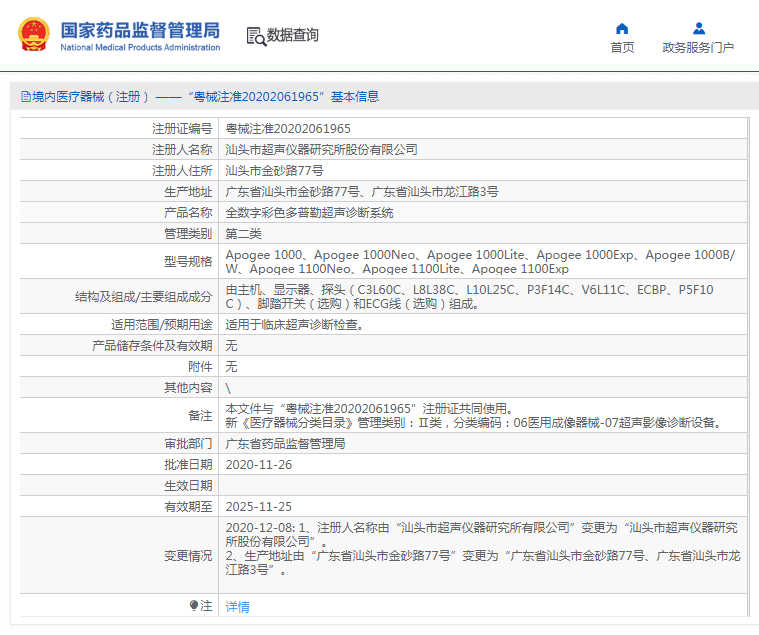Click the 备注 row label
This screenshot has width=759, height=635.
coord(200,416)
